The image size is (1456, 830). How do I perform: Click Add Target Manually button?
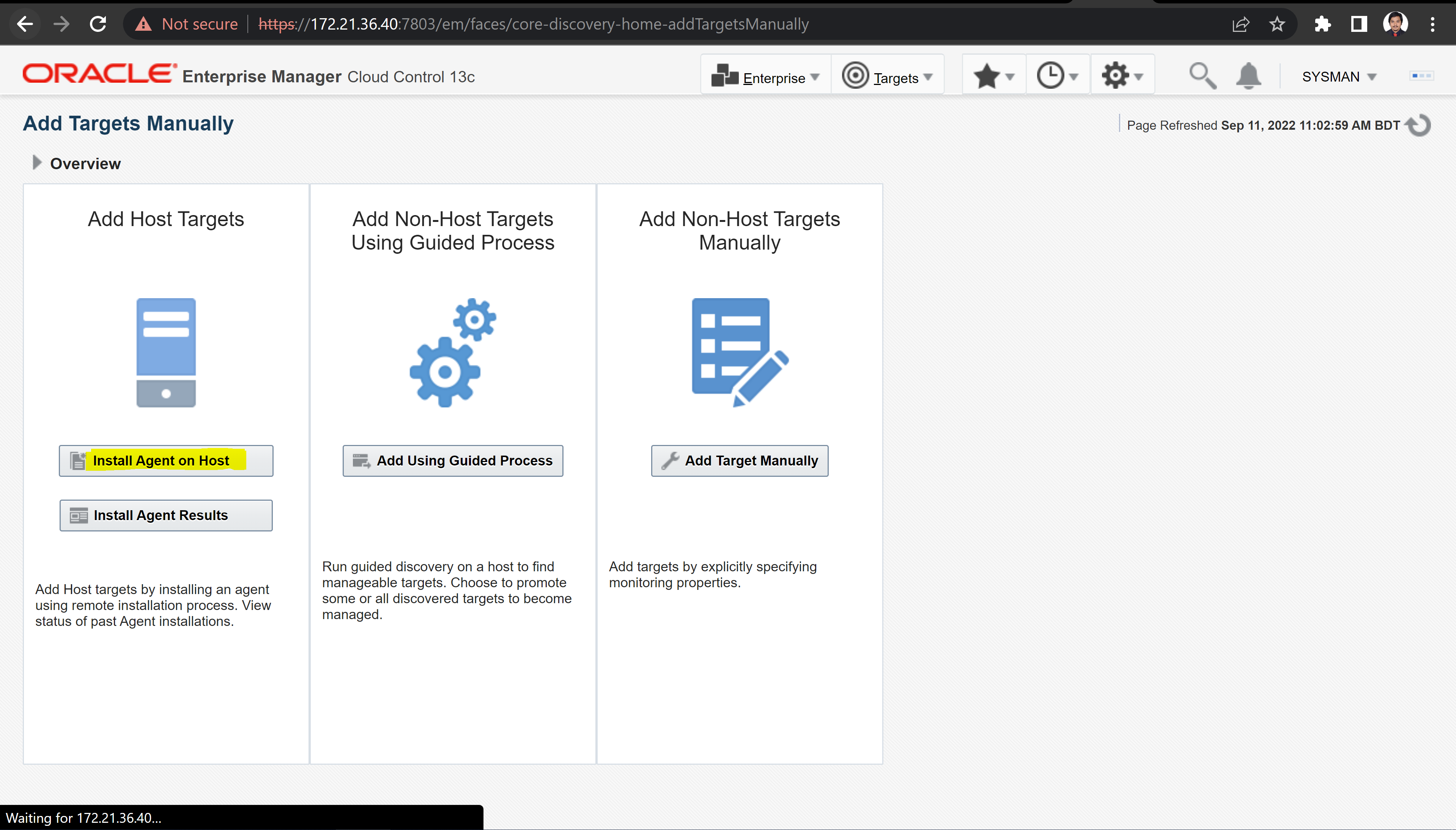coord(740,461)
